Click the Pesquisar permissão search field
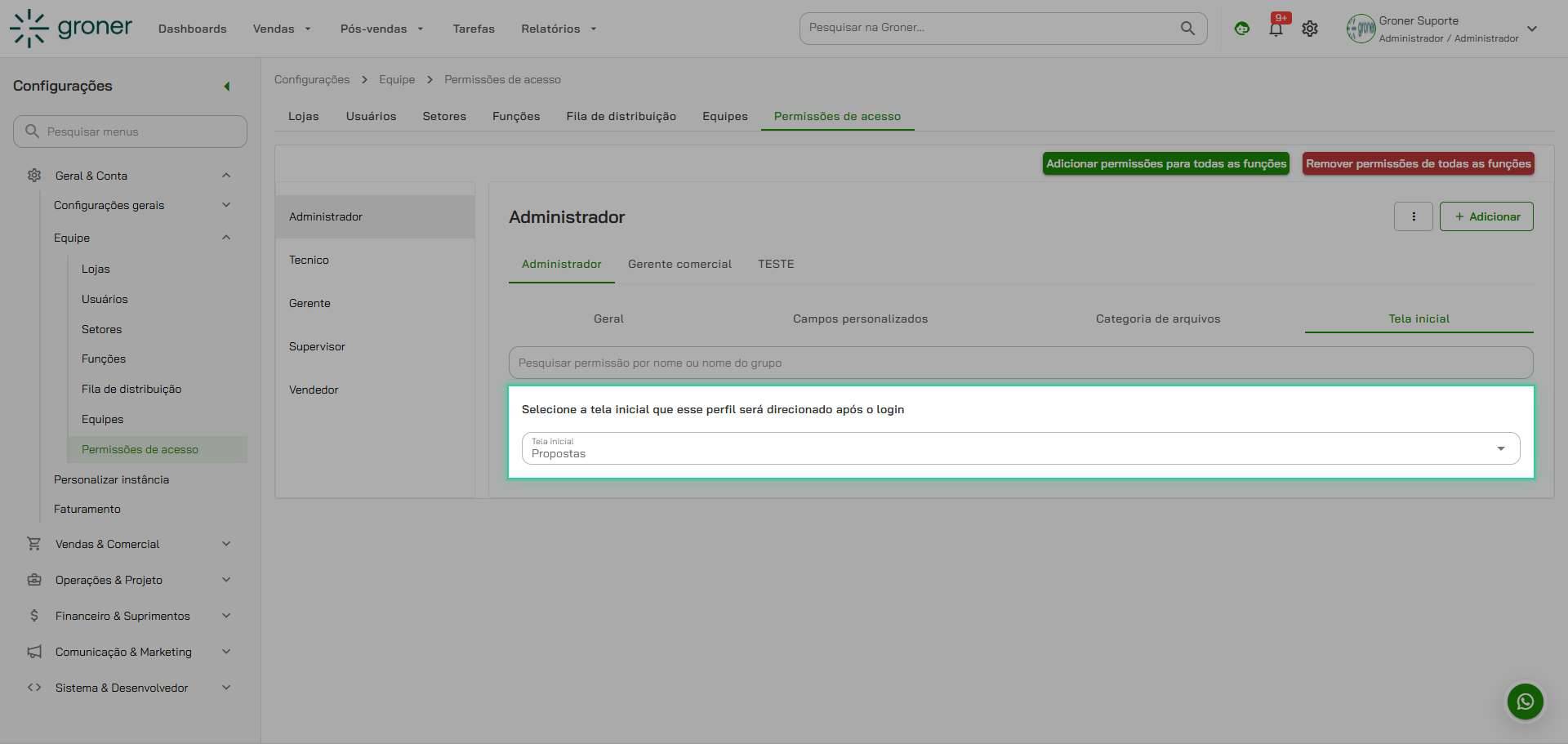Image resolution: width=1568 pixels, height=744 pixels. [x=1021, y=362]
